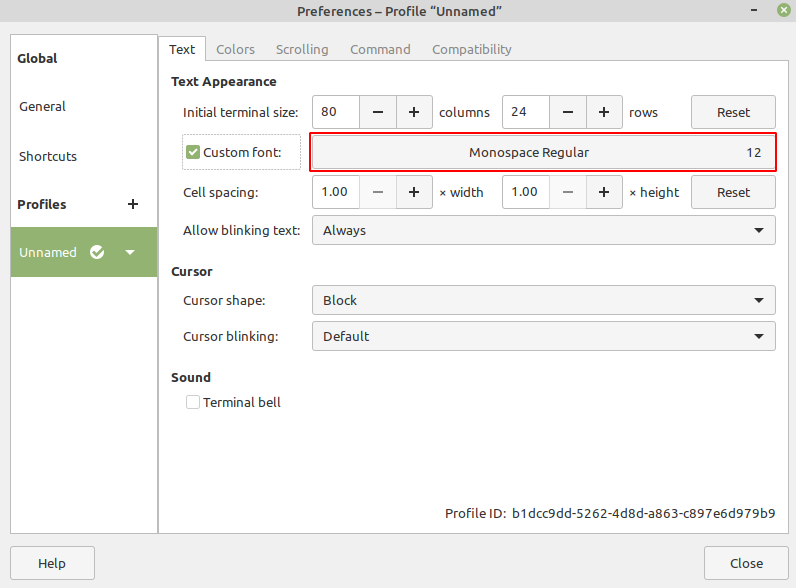Open Shortcuts in the Global sidebar
This screenshot has height=588, width=796.
(48, 156)
